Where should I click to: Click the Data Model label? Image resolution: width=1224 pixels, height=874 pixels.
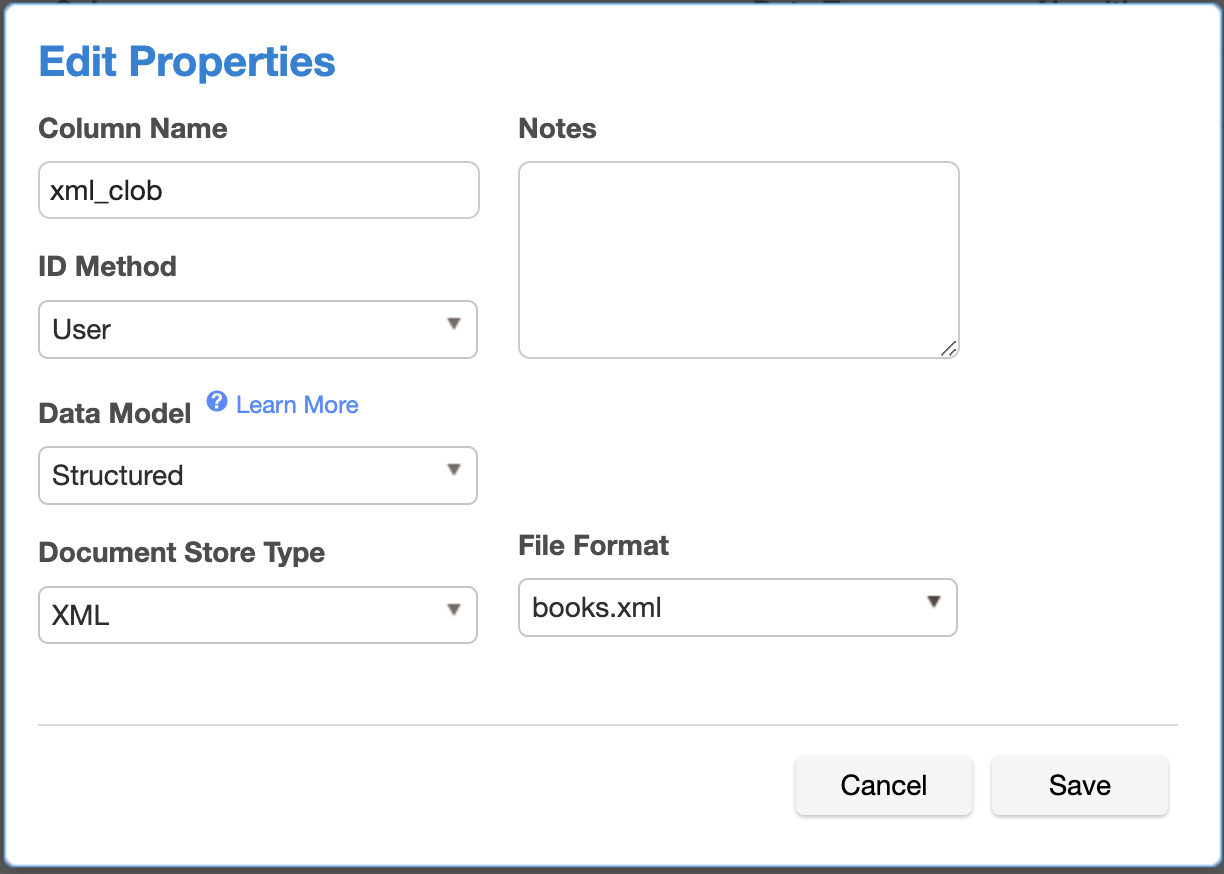115,414
